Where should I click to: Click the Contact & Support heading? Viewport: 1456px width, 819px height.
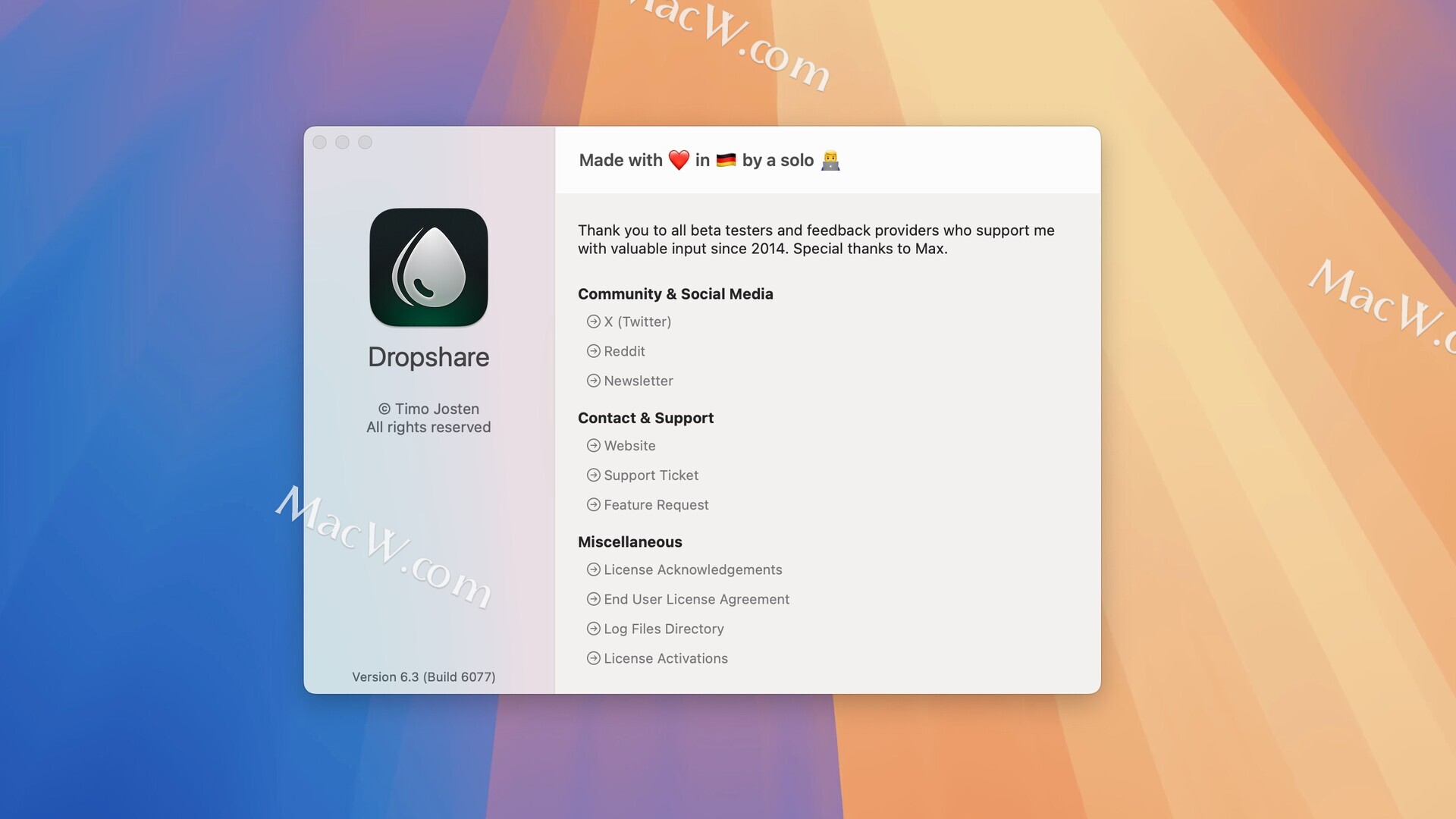645,418
